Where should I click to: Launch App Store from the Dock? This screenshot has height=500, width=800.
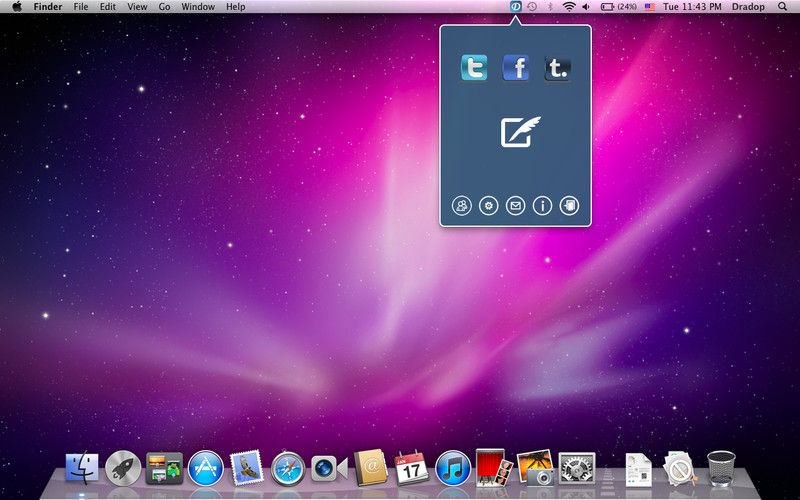pos(206,467)
